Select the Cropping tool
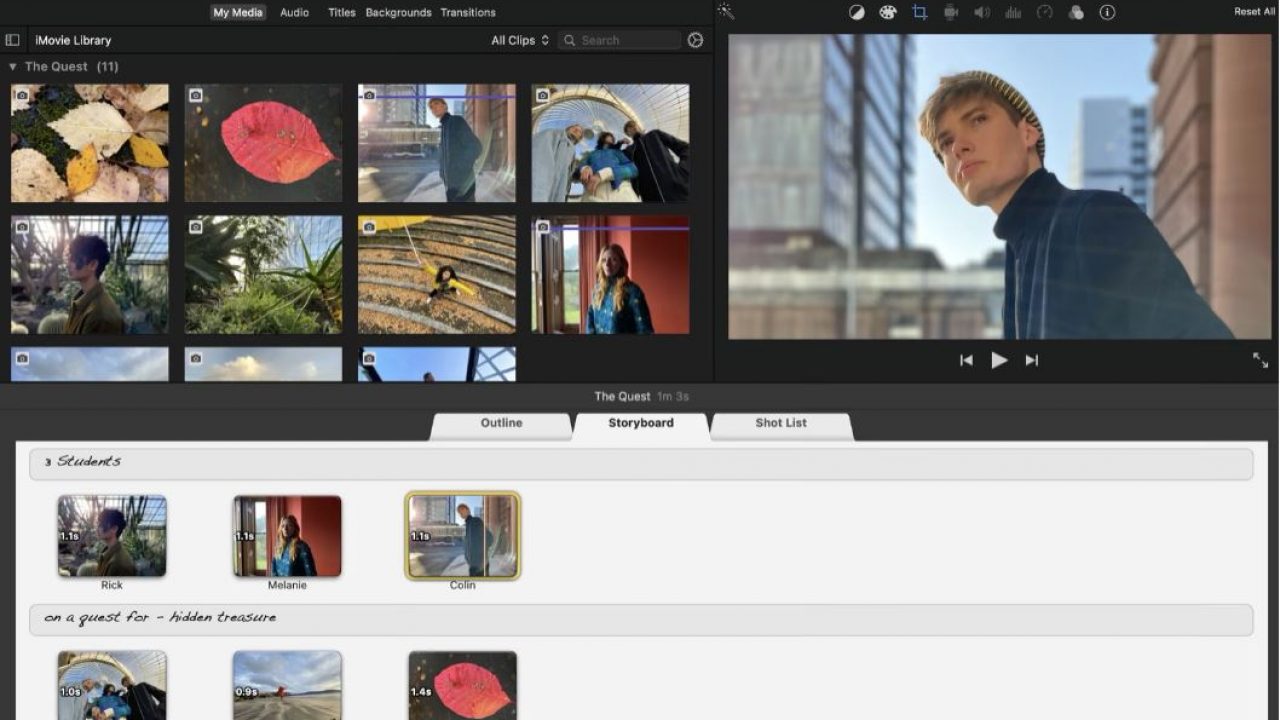Screen dimensions: 1280x720 point(919,12)
